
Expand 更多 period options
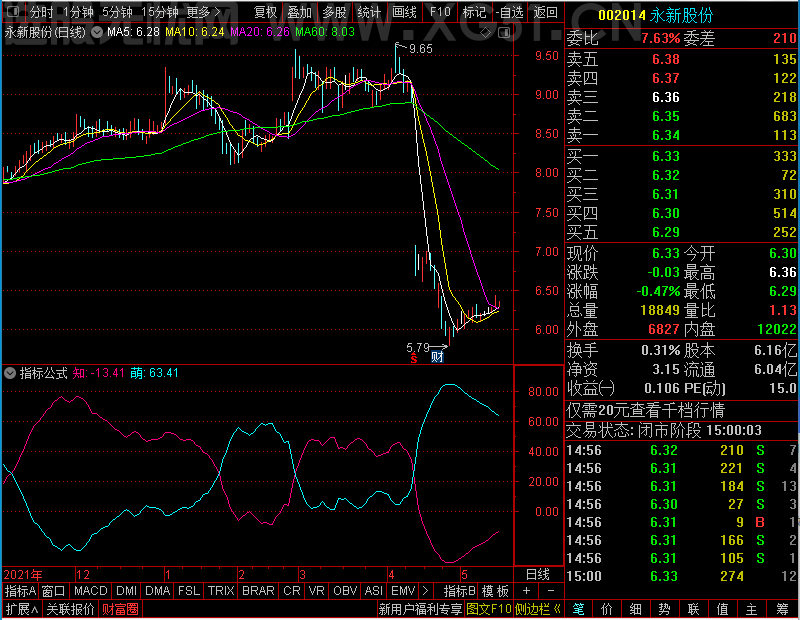tap(204, 12)
